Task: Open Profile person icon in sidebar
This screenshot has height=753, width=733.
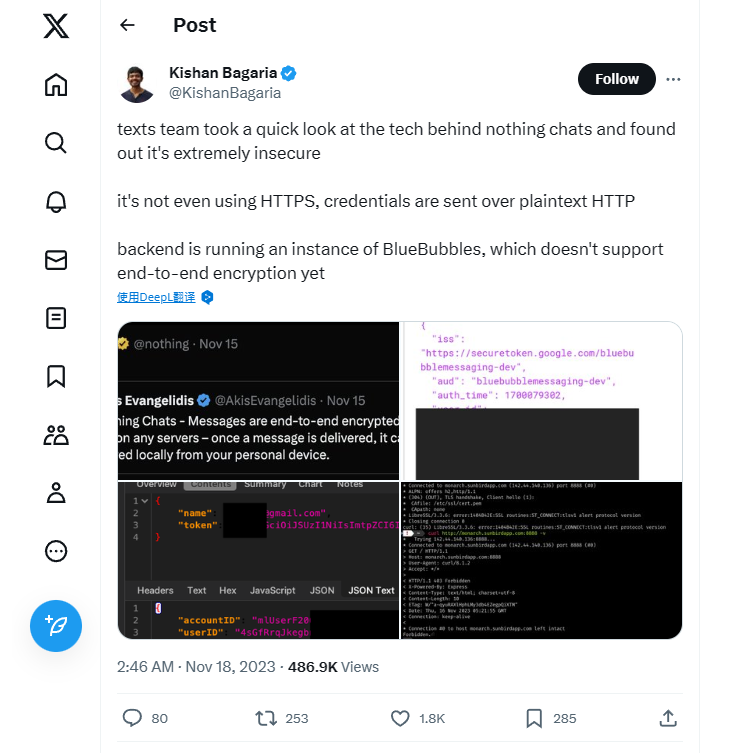Action: 56,492
